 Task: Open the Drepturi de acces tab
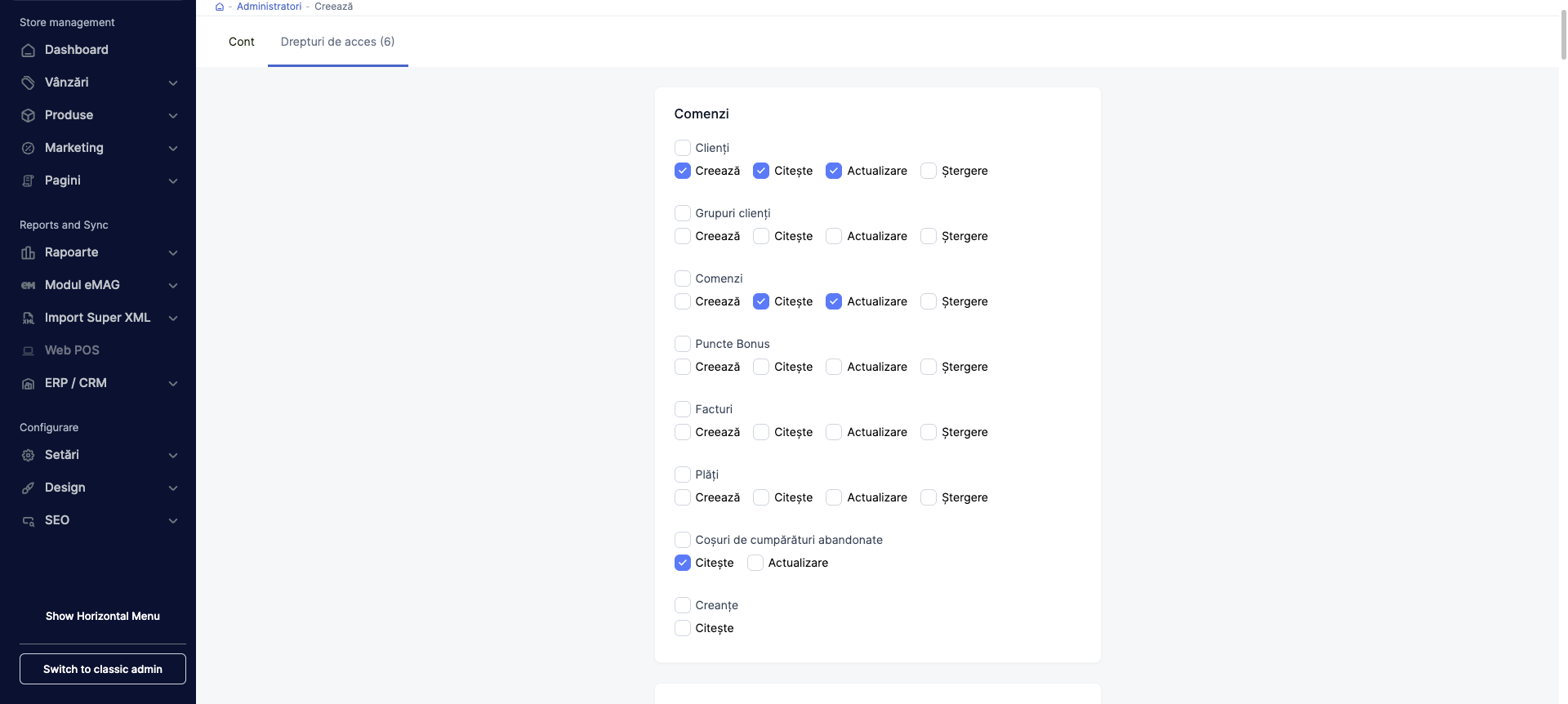tap(337, 42)
